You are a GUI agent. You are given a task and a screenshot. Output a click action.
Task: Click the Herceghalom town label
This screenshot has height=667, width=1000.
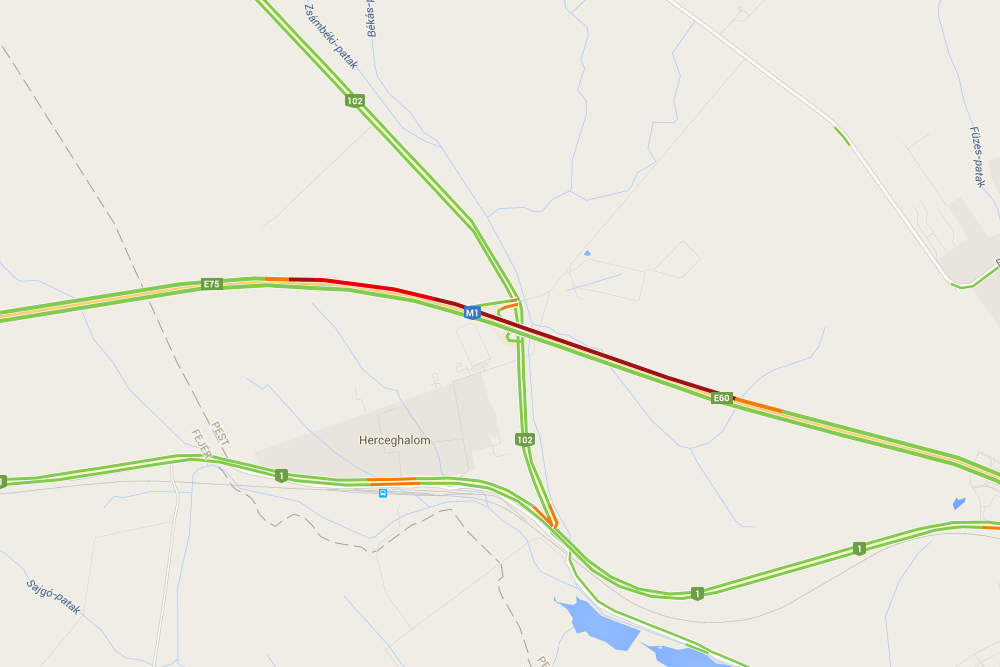pyautogui.click(x=395, y=440)
